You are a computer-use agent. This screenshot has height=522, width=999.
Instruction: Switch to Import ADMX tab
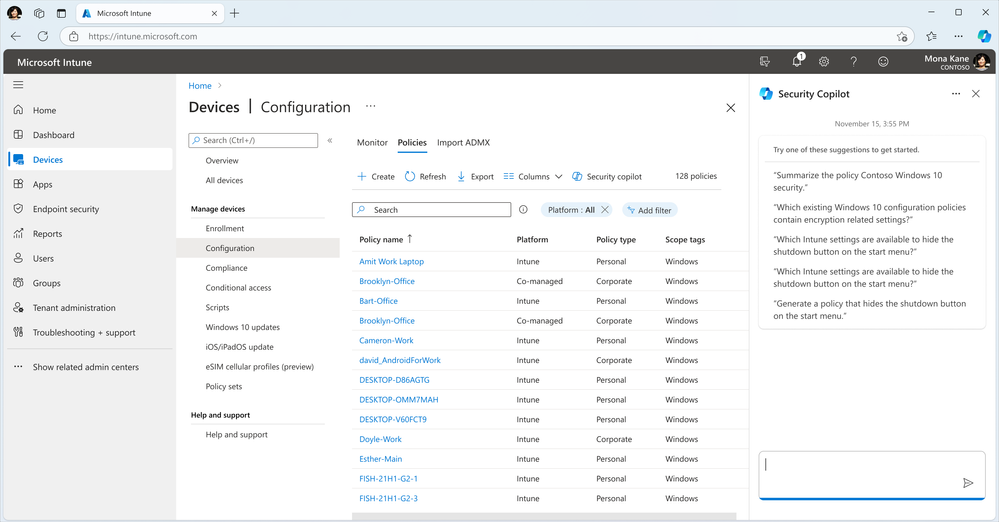tap(463, 143)
